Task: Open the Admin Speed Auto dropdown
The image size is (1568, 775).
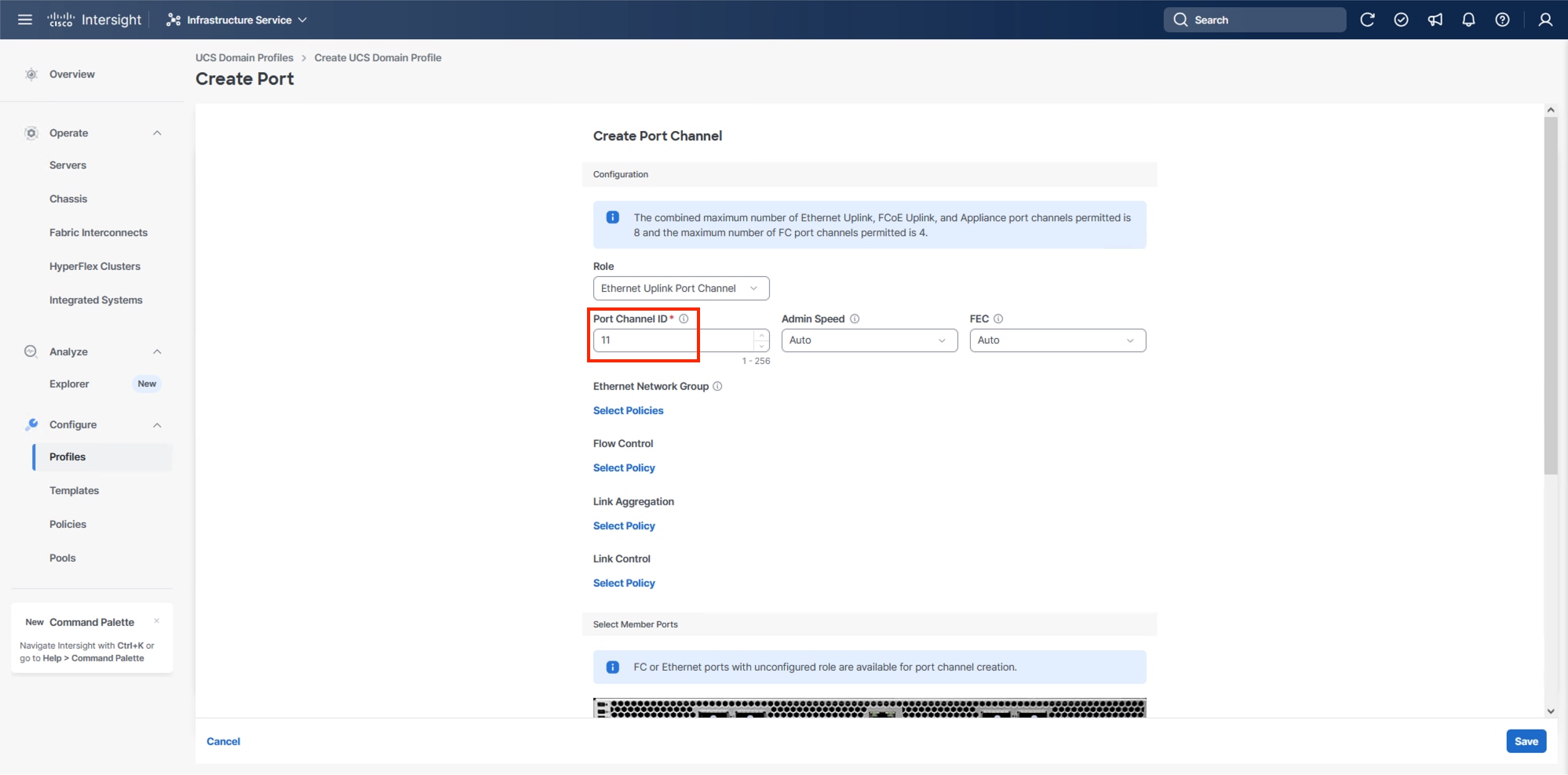Action: pos(868,340)
